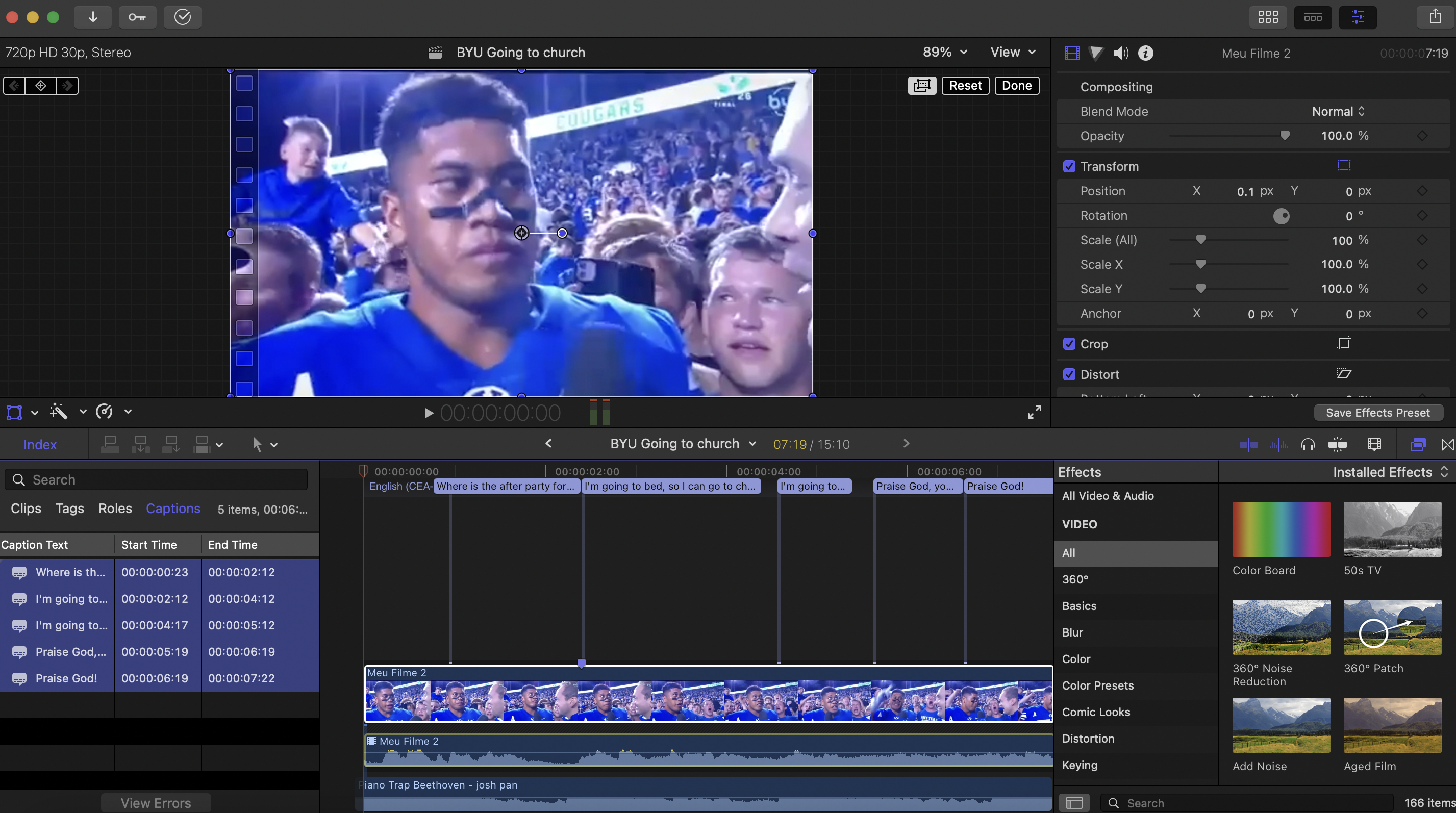Open the Share export icon
The image size is (1456, 813).
click(1435, 17)
